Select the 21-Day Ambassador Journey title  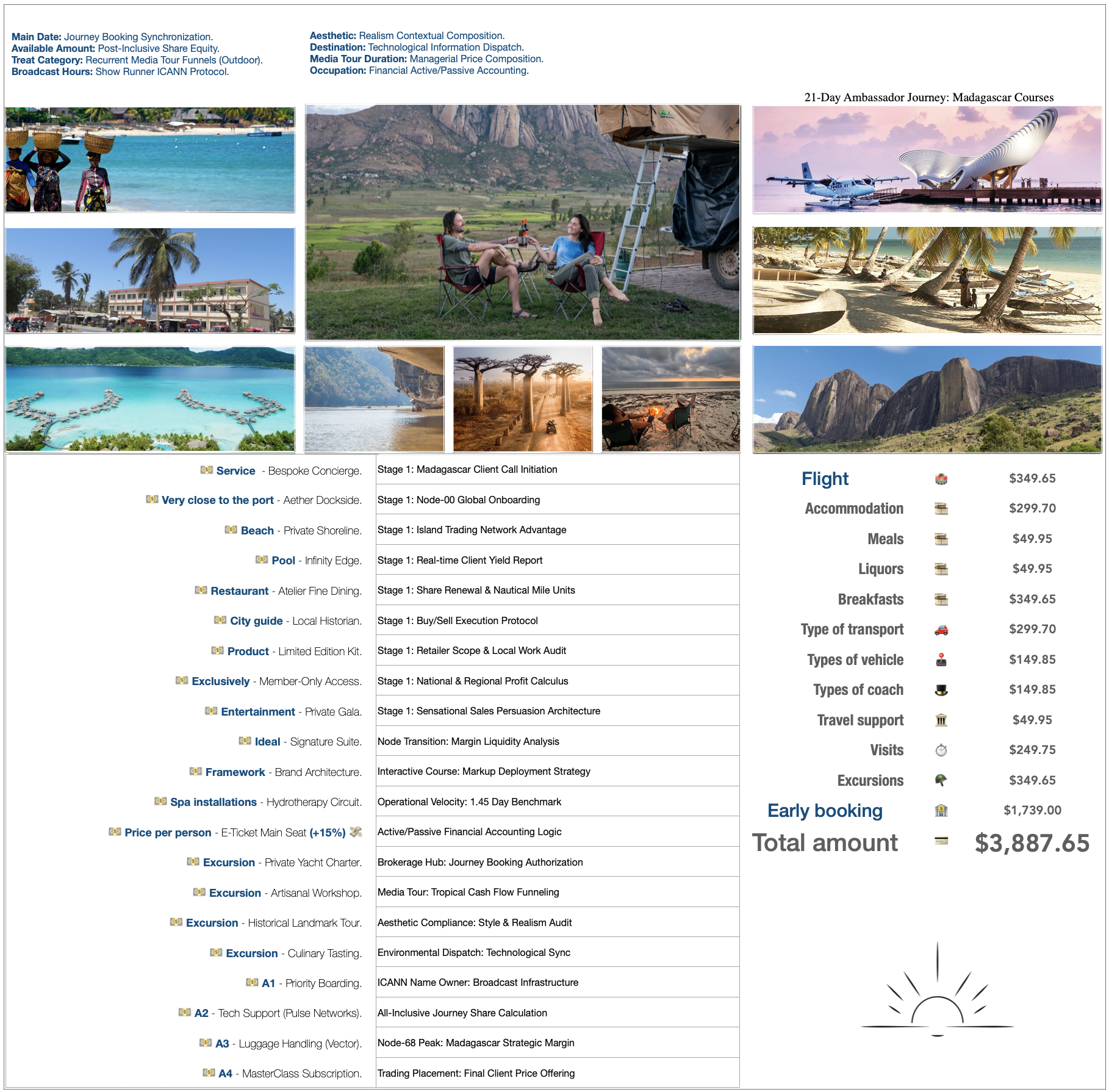coord(928,96)
